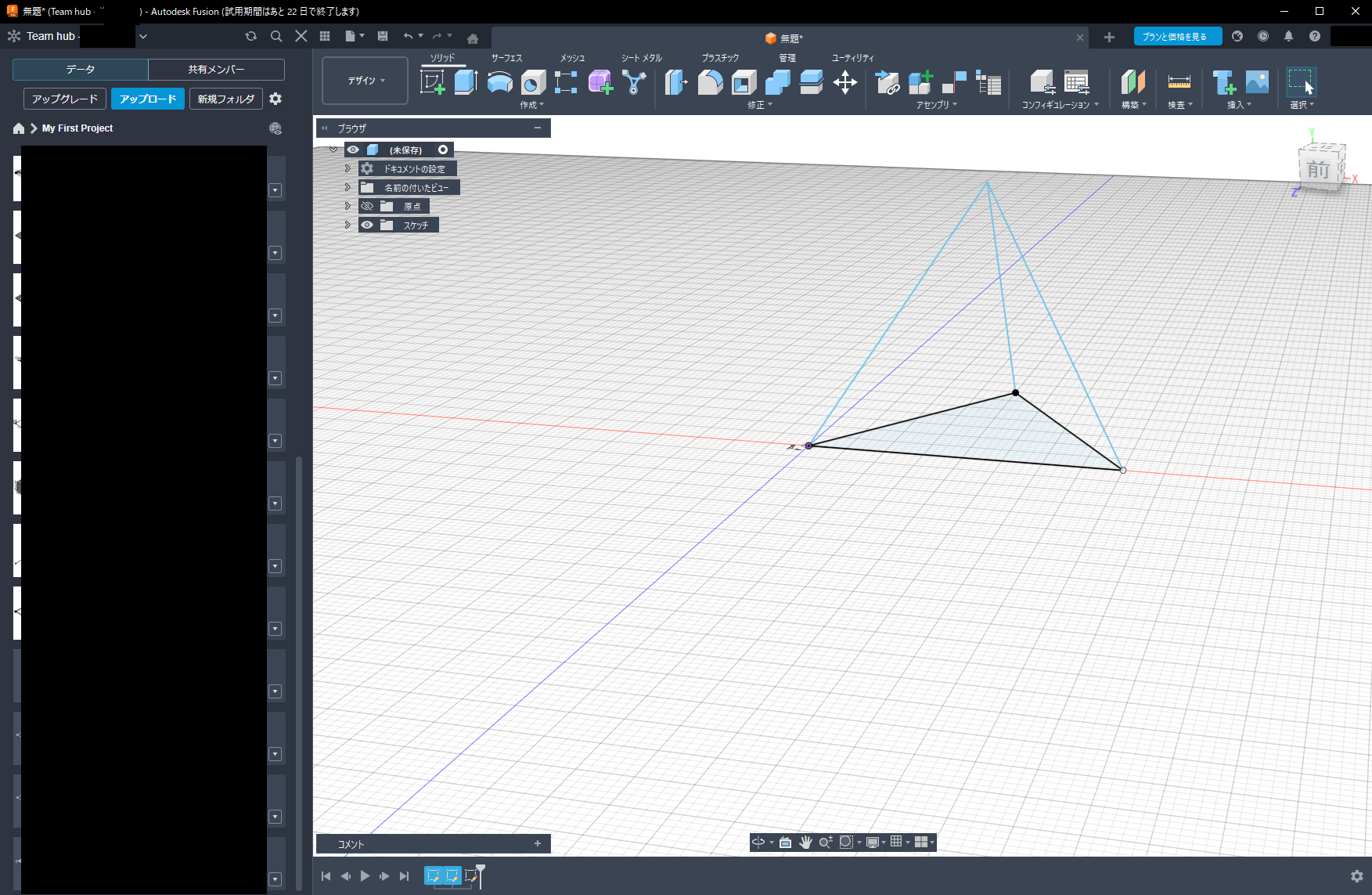
Task: Open the 共有メンバー tab
Action: click(216, 70)
